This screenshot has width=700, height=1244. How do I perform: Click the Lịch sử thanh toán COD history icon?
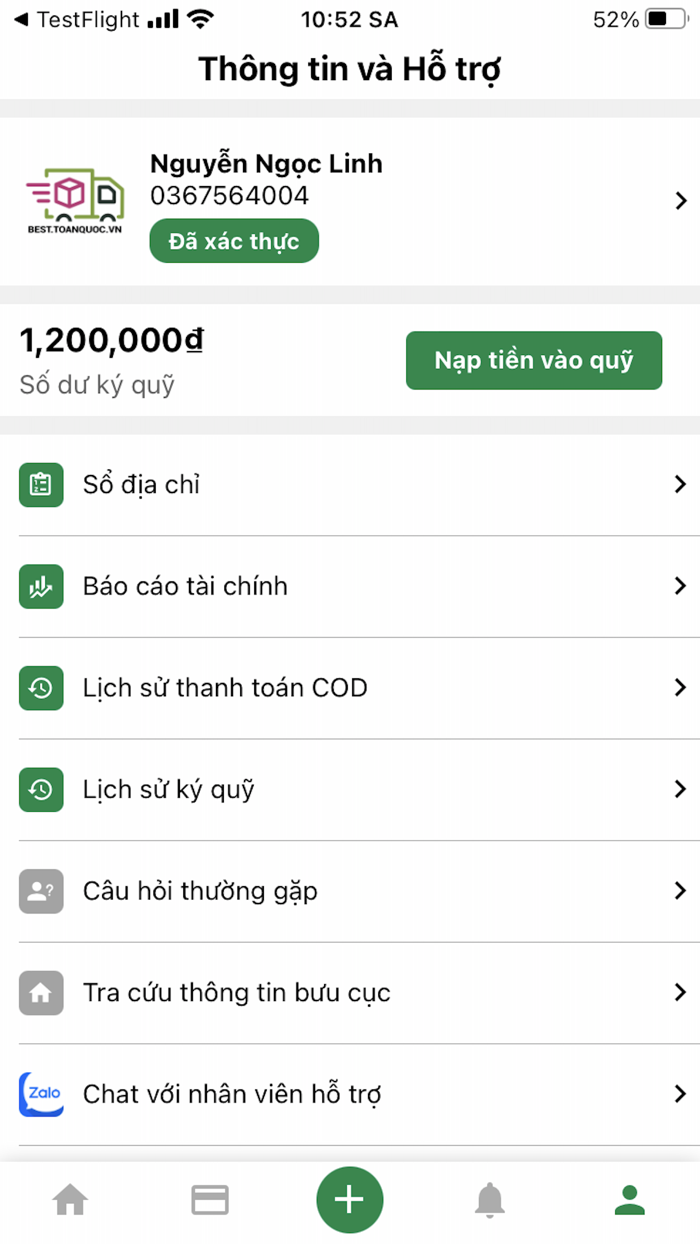point(41,688)
